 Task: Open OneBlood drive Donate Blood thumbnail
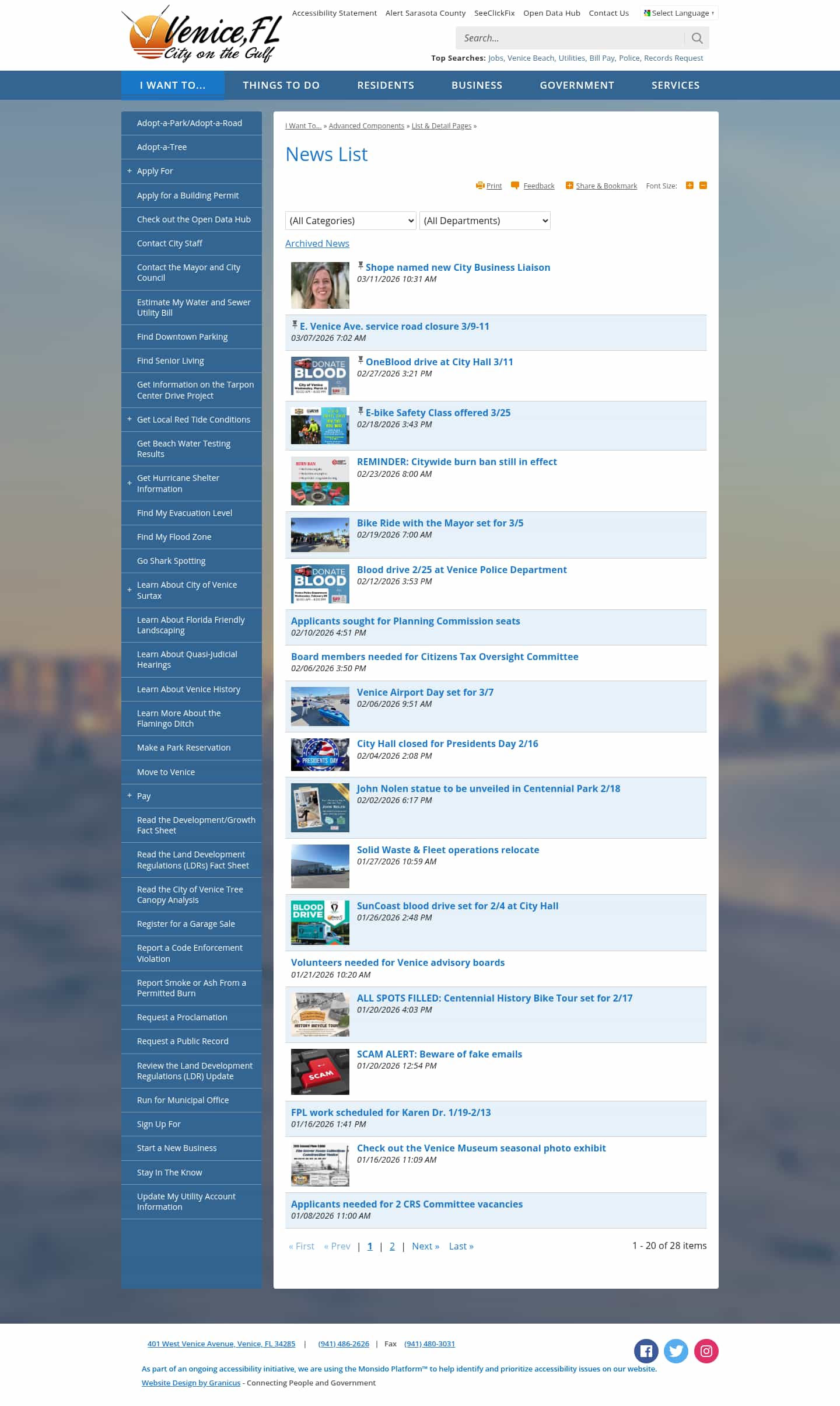(x=320, y=376)
